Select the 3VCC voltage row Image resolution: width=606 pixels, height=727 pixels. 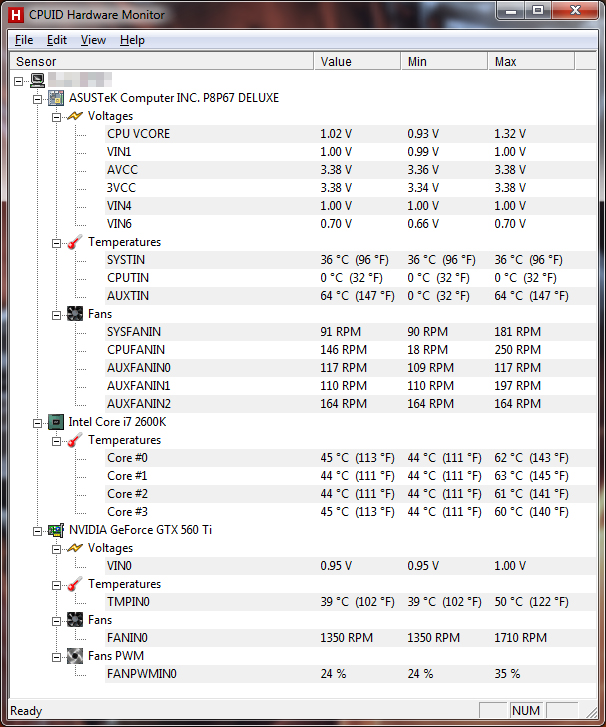pos(351,188)
